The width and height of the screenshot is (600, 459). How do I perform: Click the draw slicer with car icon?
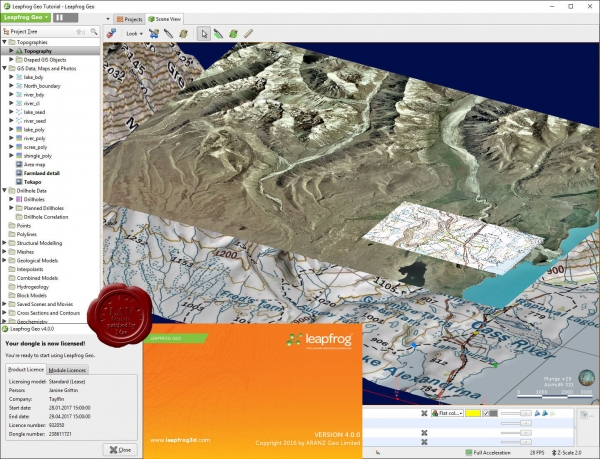click(x=154, y=34)
